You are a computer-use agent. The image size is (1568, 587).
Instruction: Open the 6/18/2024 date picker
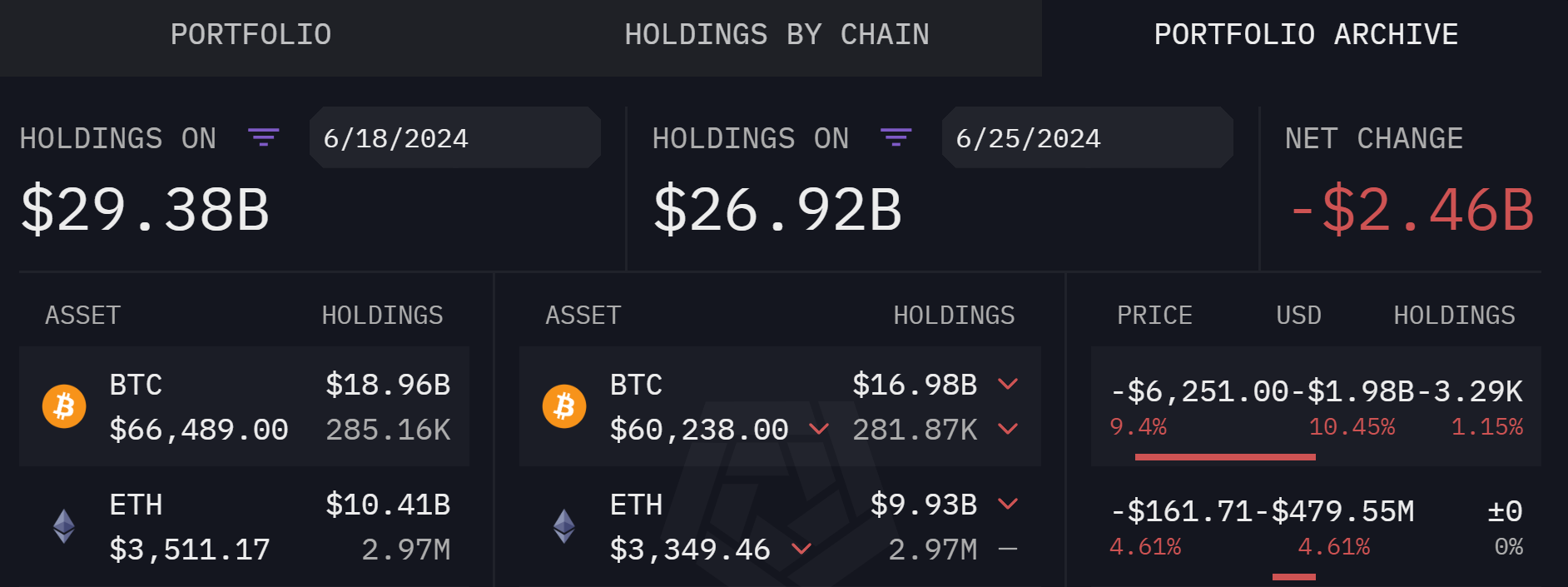455,137
